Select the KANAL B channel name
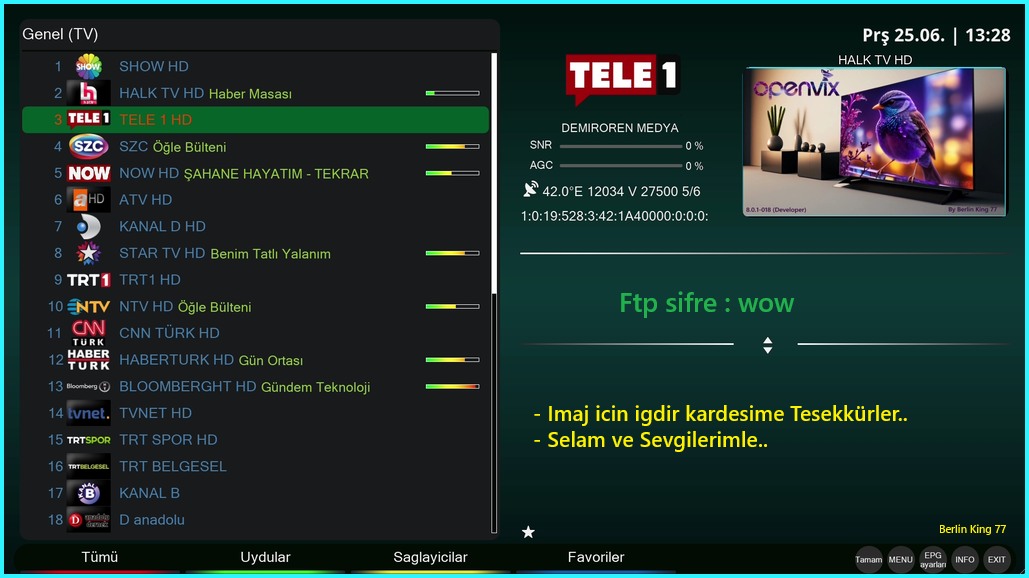Viewport: 1029px width, 578px height. click(149, 493)
